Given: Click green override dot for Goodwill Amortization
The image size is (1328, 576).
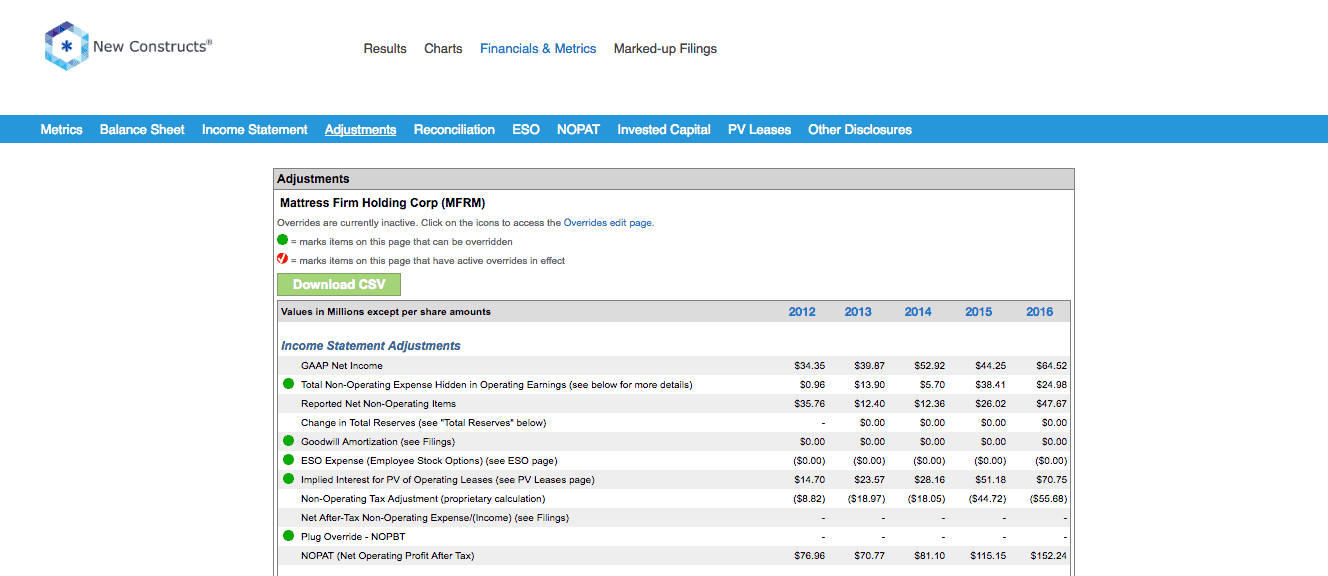Looking at the screenshot, I should [x=288, y=441].
